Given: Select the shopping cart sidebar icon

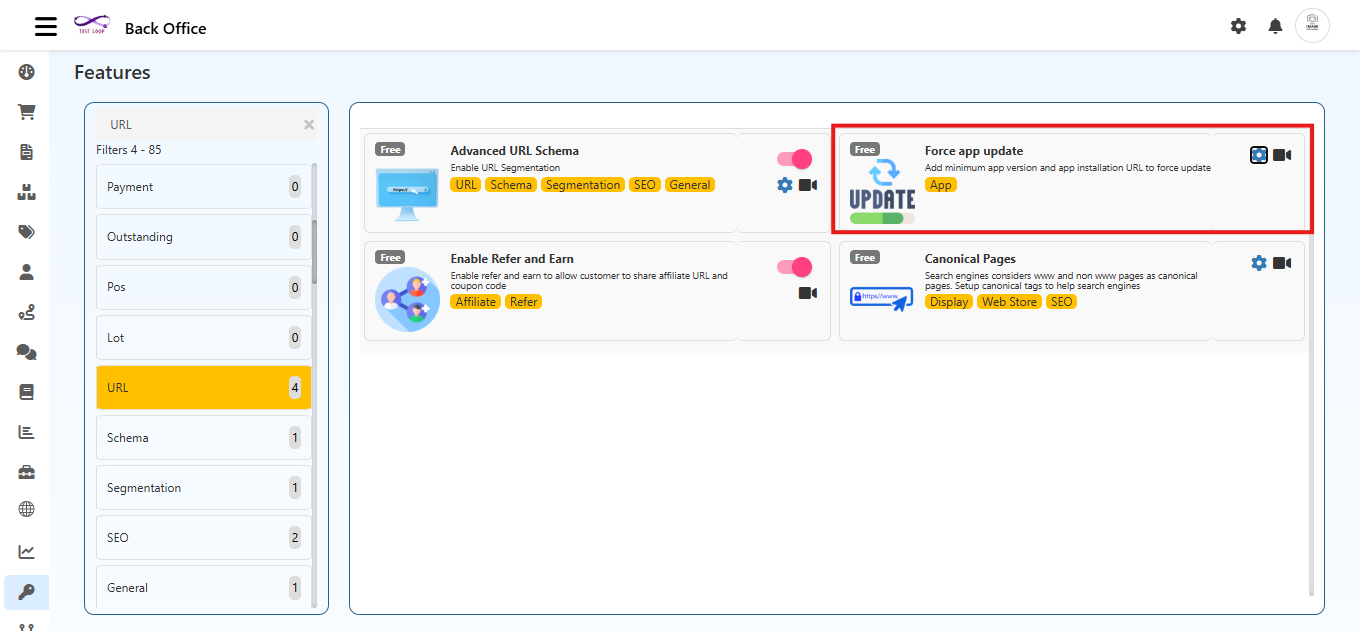Looking at the screenshot, I should click(26, 112).
